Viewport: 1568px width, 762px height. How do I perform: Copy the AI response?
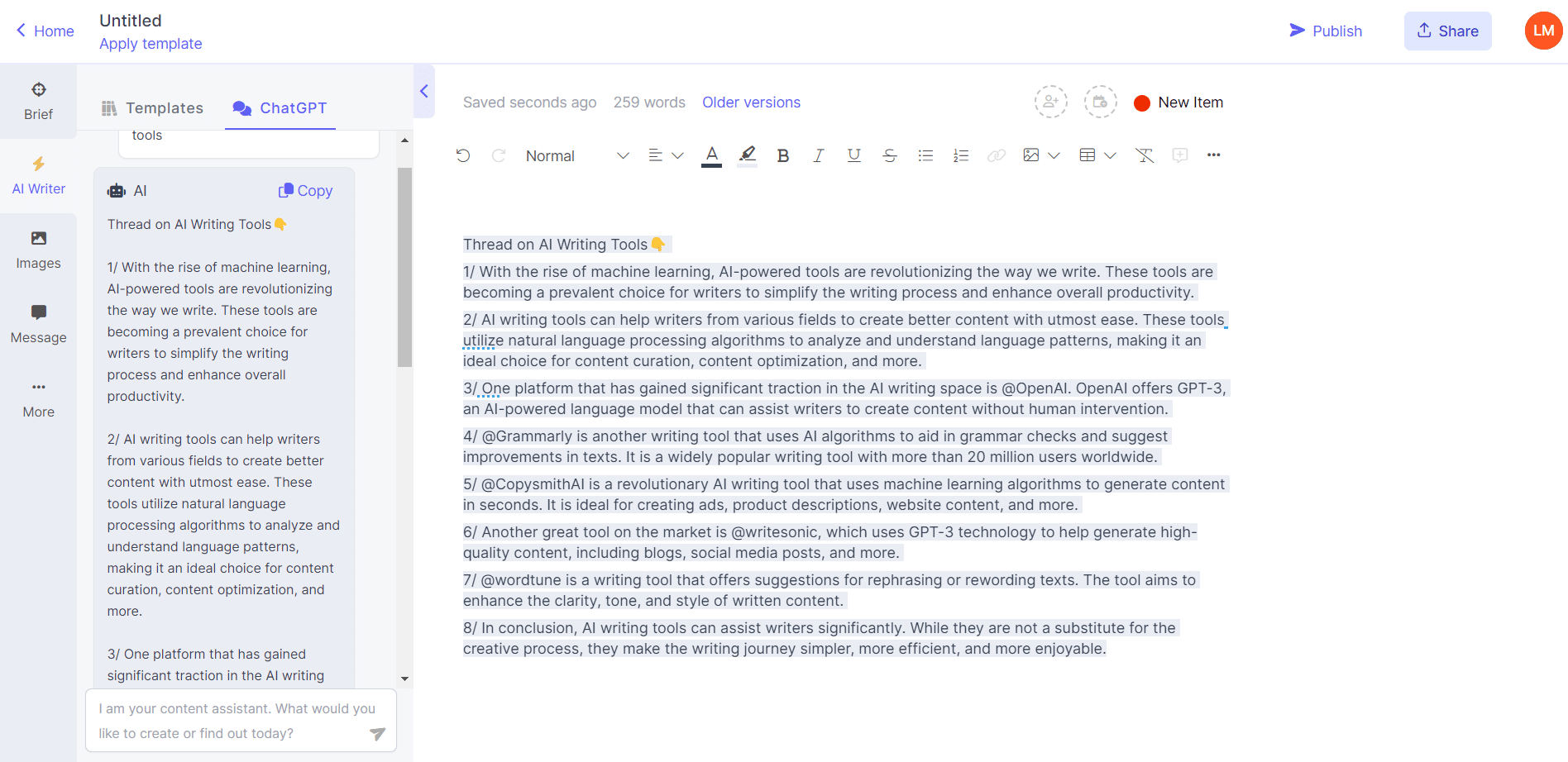coord(305,191)
